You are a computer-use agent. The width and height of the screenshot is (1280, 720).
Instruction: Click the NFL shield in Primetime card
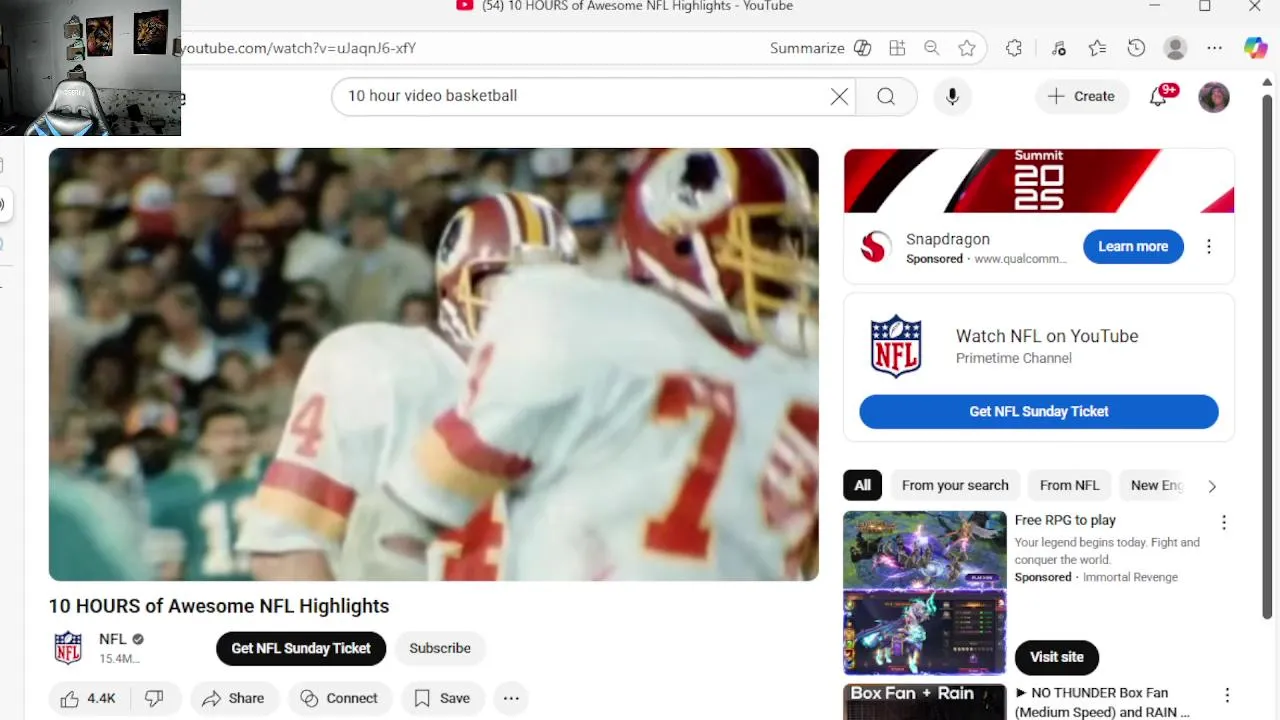coord(896,347)
